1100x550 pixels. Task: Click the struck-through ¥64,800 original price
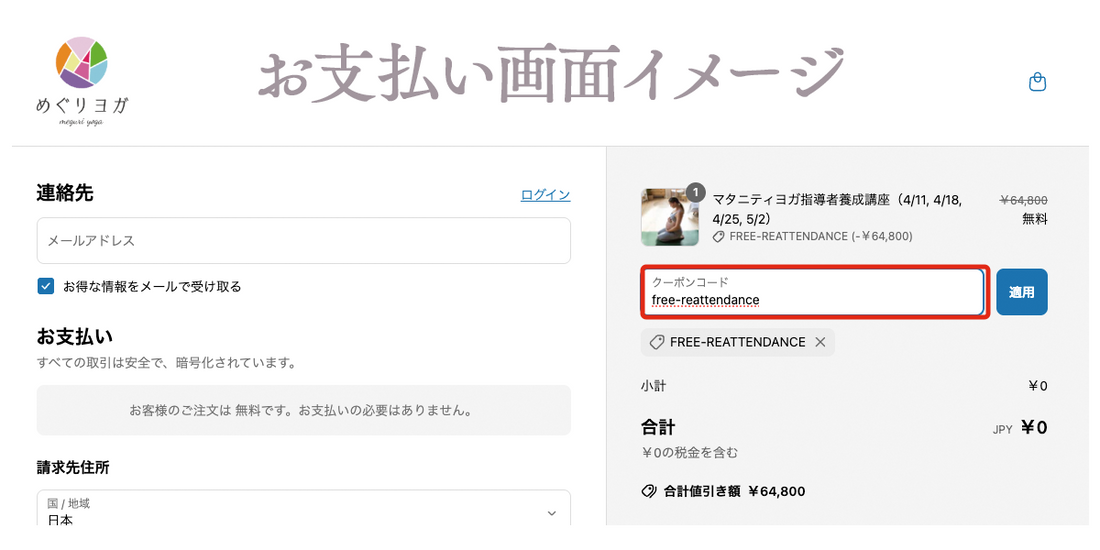point(1023,200)
